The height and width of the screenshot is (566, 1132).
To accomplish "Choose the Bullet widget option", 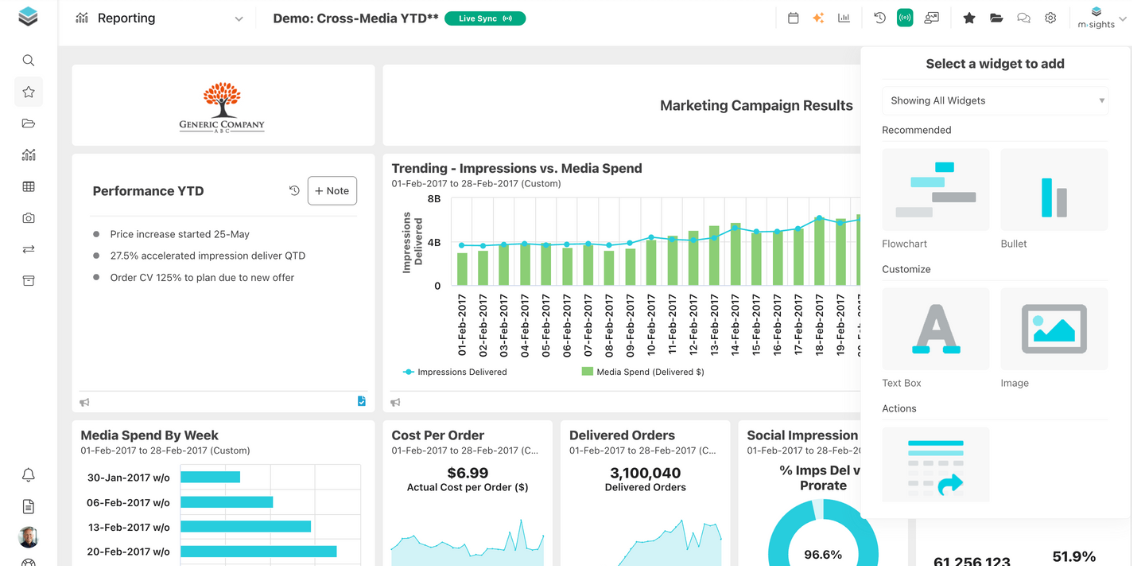I will 1054,190.
